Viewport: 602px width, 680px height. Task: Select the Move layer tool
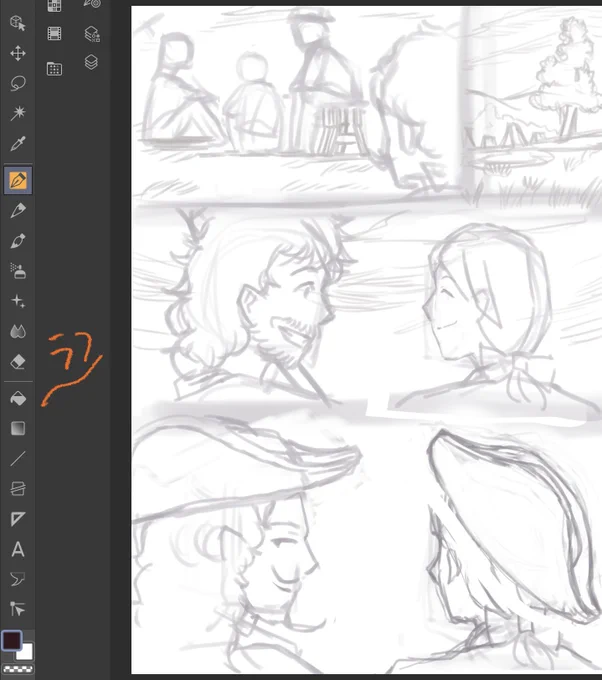click(18, 54)
